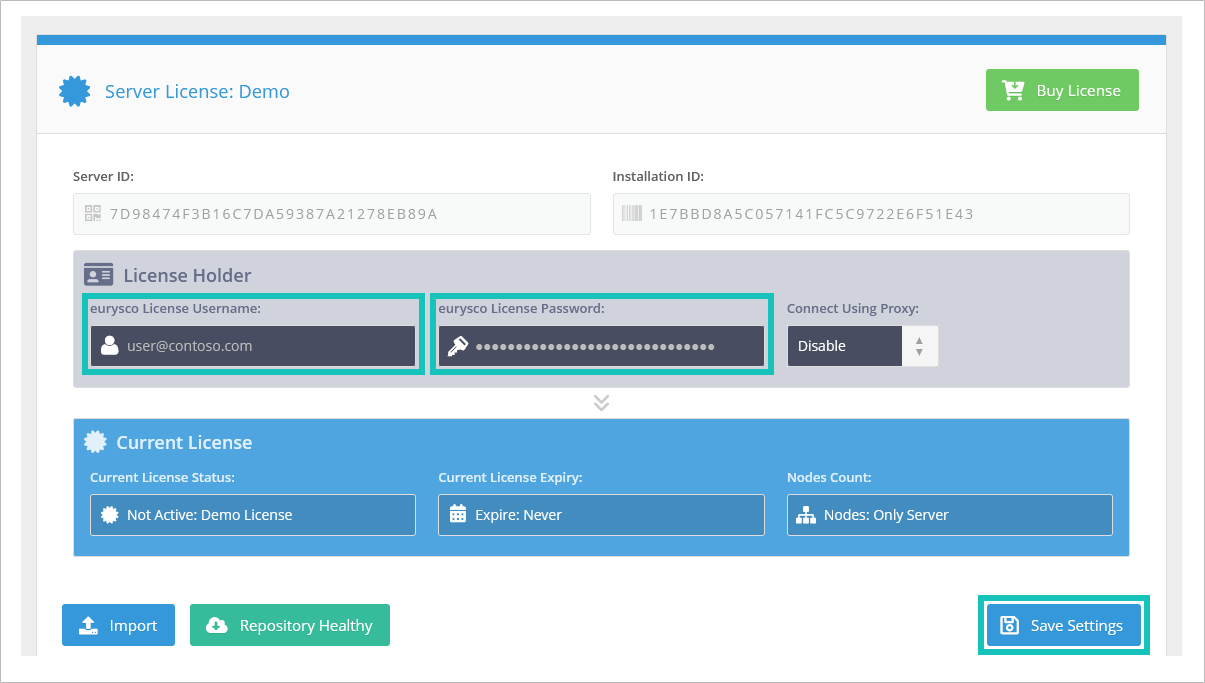This screenshot has width=1205, height=683.
Task: Click the key icon in password field
Action: pyautogui.click(x=458, y=346)
